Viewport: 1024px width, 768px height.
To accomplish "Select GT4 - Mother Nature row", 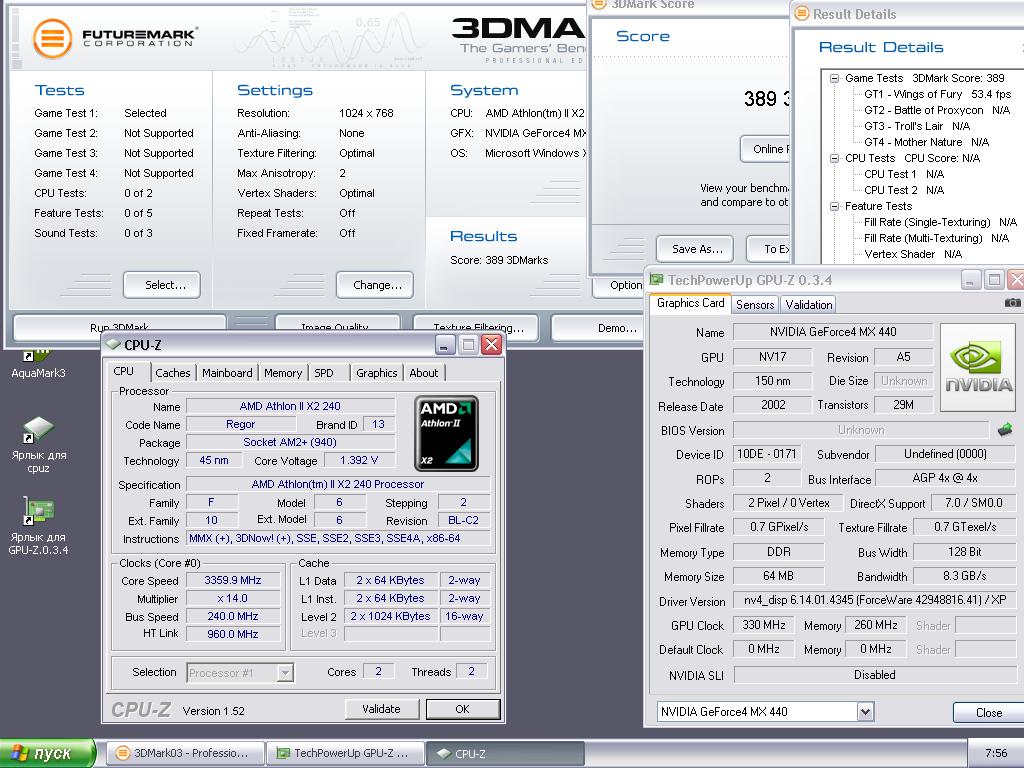I will 926,142.
